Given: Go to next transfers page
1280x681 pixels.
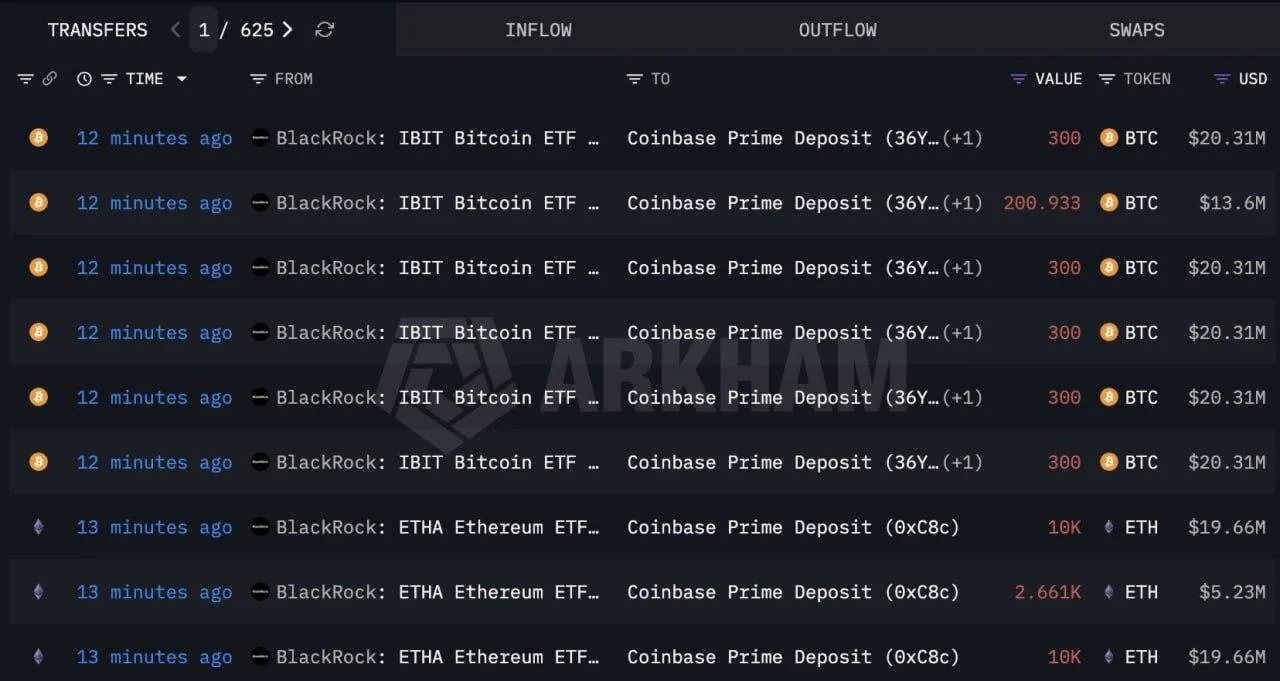Looking at the screenshot, I should (x=288, y=30).
